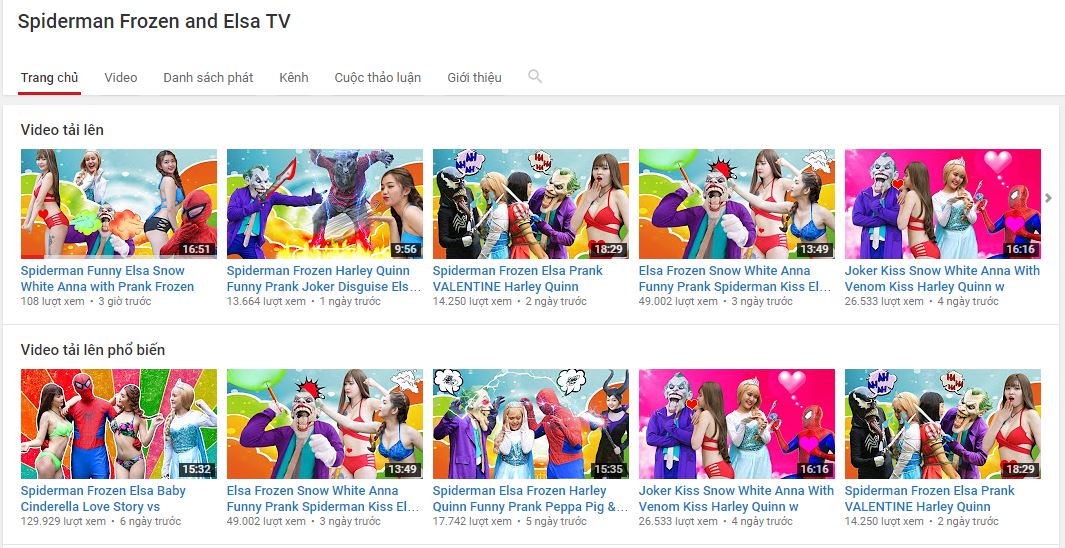Play the 16:51 video thumbnail

point(119,204)
